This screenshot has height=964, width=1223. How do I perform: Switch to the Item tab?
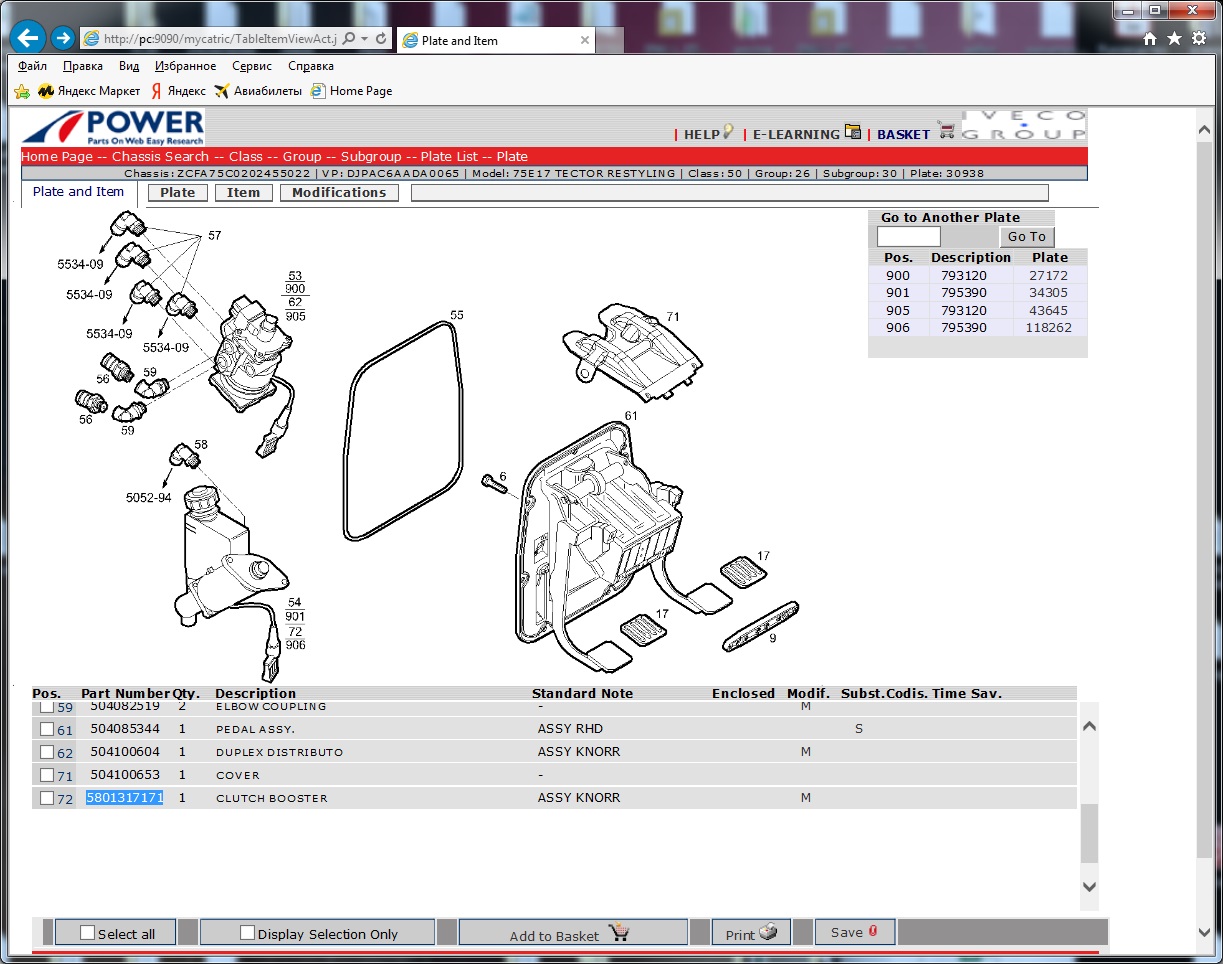243,193
